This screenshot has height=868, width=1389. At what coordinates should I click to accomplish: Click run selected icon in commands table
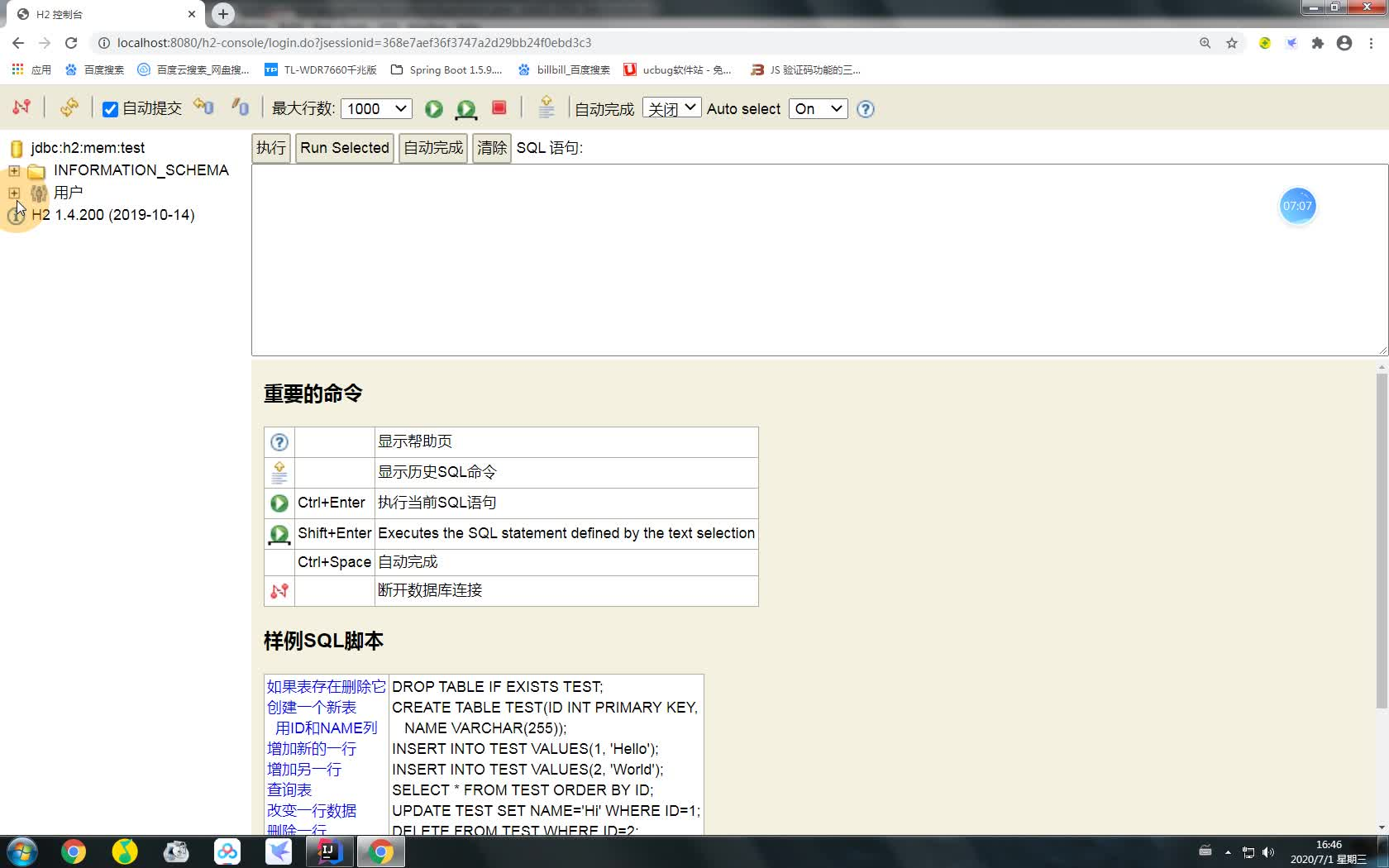click(279, 534)
